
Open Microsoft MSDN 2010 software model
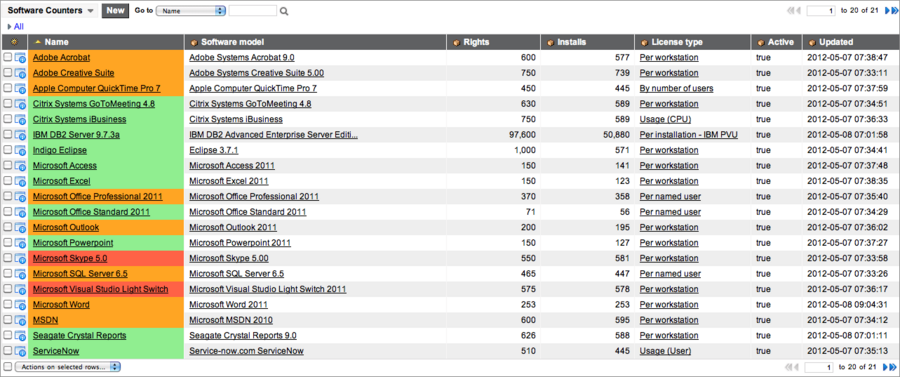point(231,320)
